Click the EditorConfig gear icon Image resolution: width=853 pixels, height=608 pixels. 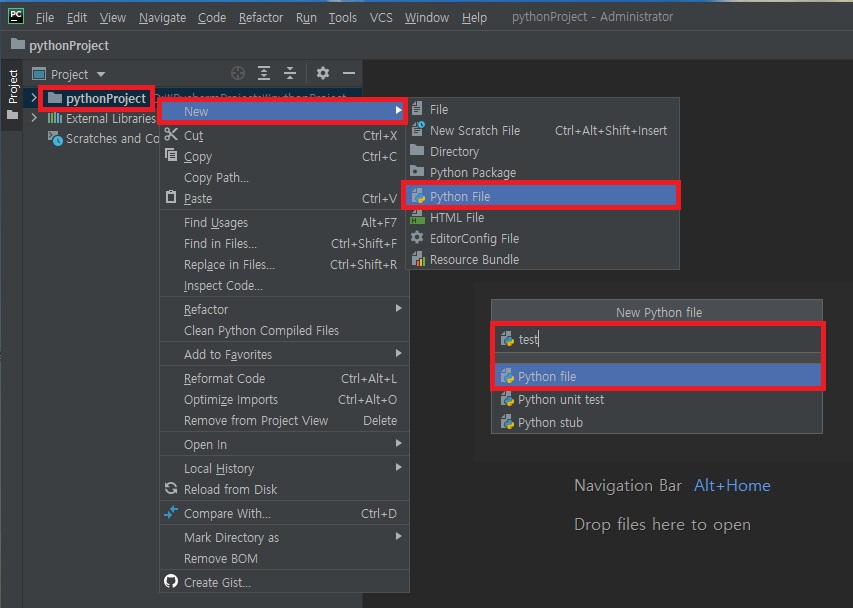[417, 238]
